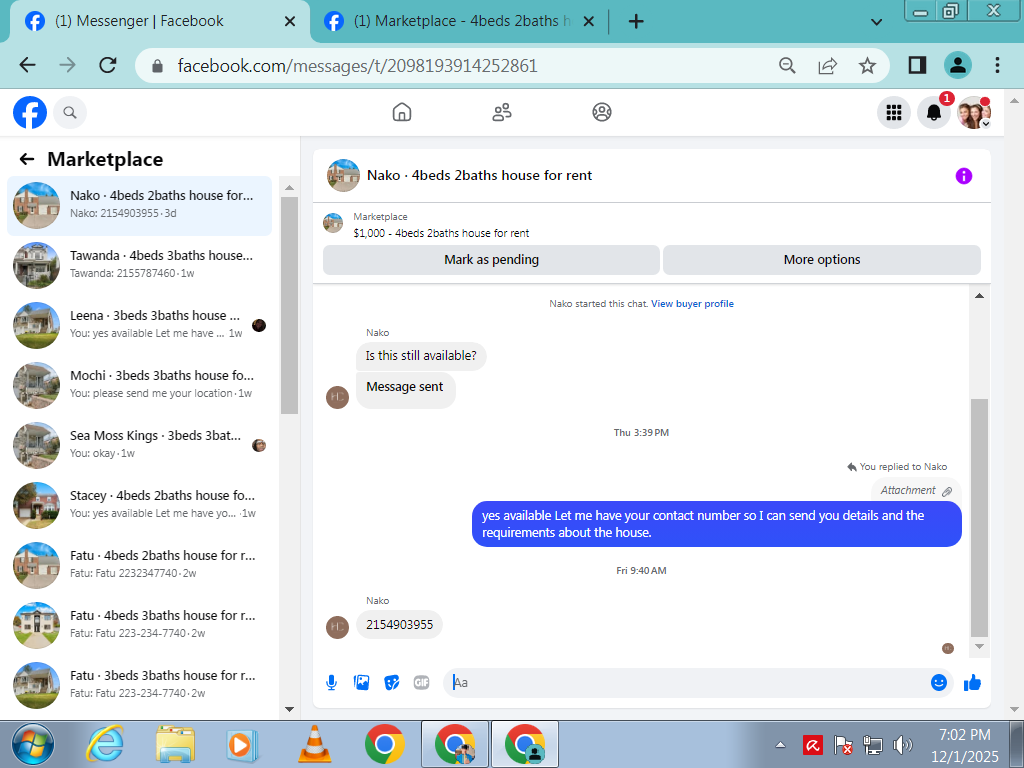The height and width of the screenshot is (768, 1024).
Task: Click Mark as pending
Action: pos(491,260)
